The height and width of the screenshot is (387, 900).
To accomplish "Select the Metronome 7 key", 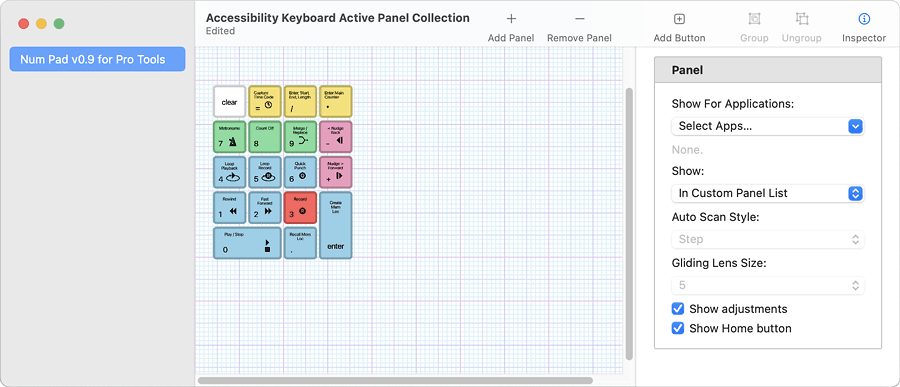I will pyautogui.click(x=230, y=137).
